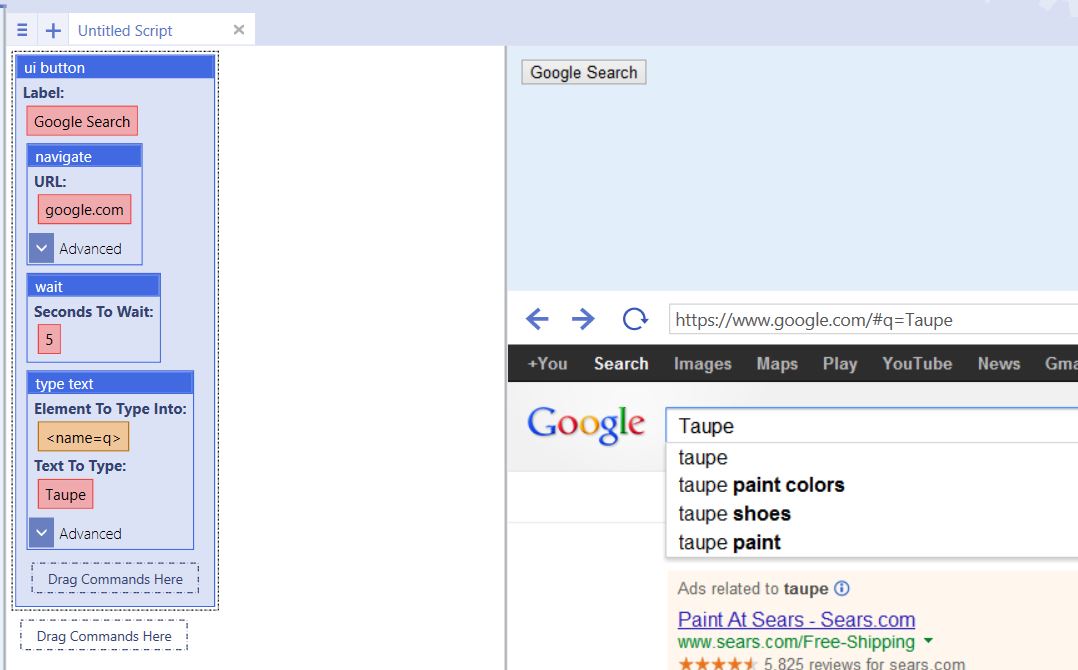Edit the google.com URL field

pos(84,209)
